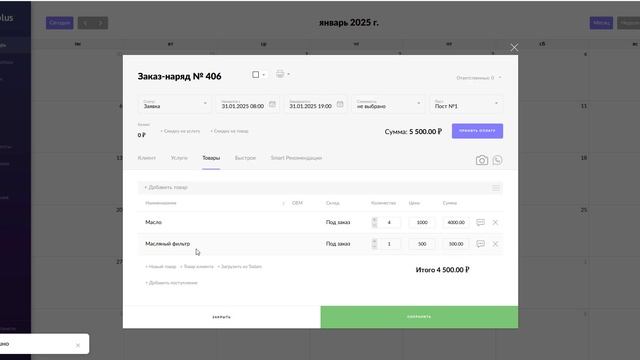Click the Скидка на услуги link
The image size is (640, 360).
coord(180,131)
